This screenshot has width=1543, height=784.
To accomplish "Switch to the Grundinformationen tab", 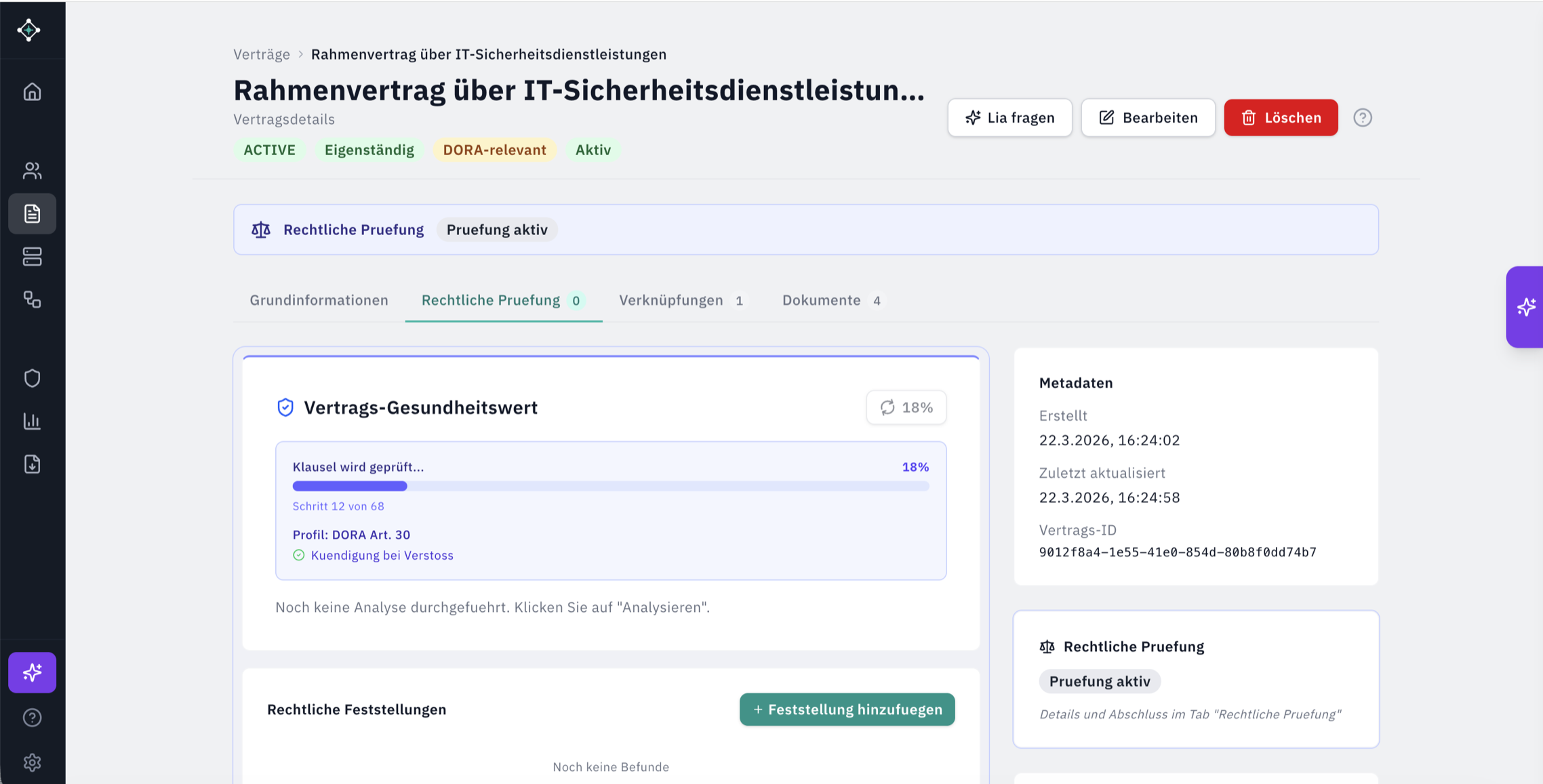I will [319, 300].
